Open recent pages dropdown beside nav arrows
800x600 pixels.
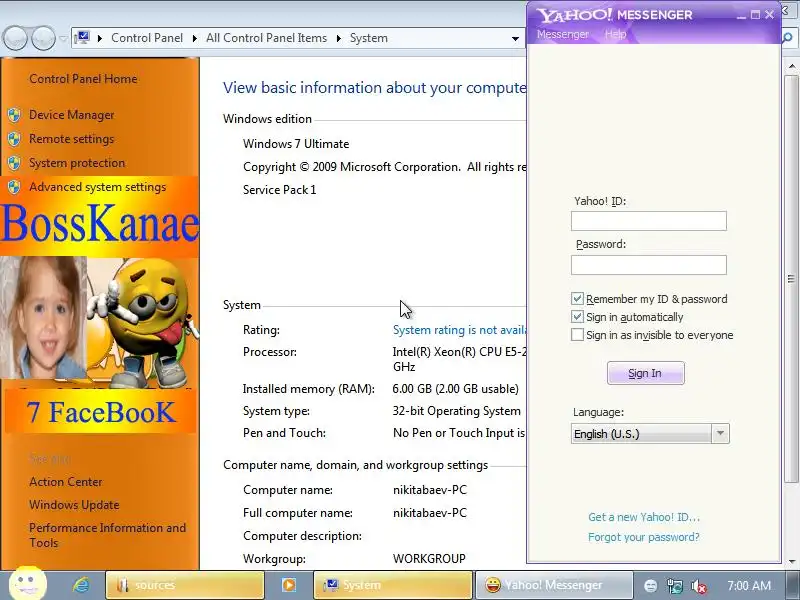63,38
